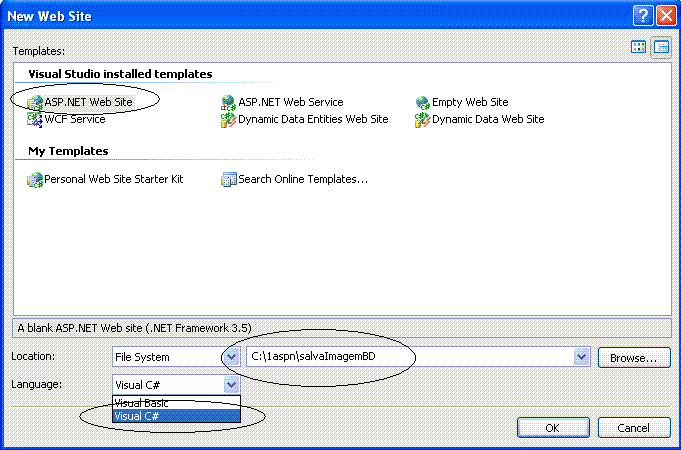This screenshot has width=681, height=450.
Task: Pick the Dynamic Data Entities Web Site icon
Action: pyautogui.click(x=228, y=119)
